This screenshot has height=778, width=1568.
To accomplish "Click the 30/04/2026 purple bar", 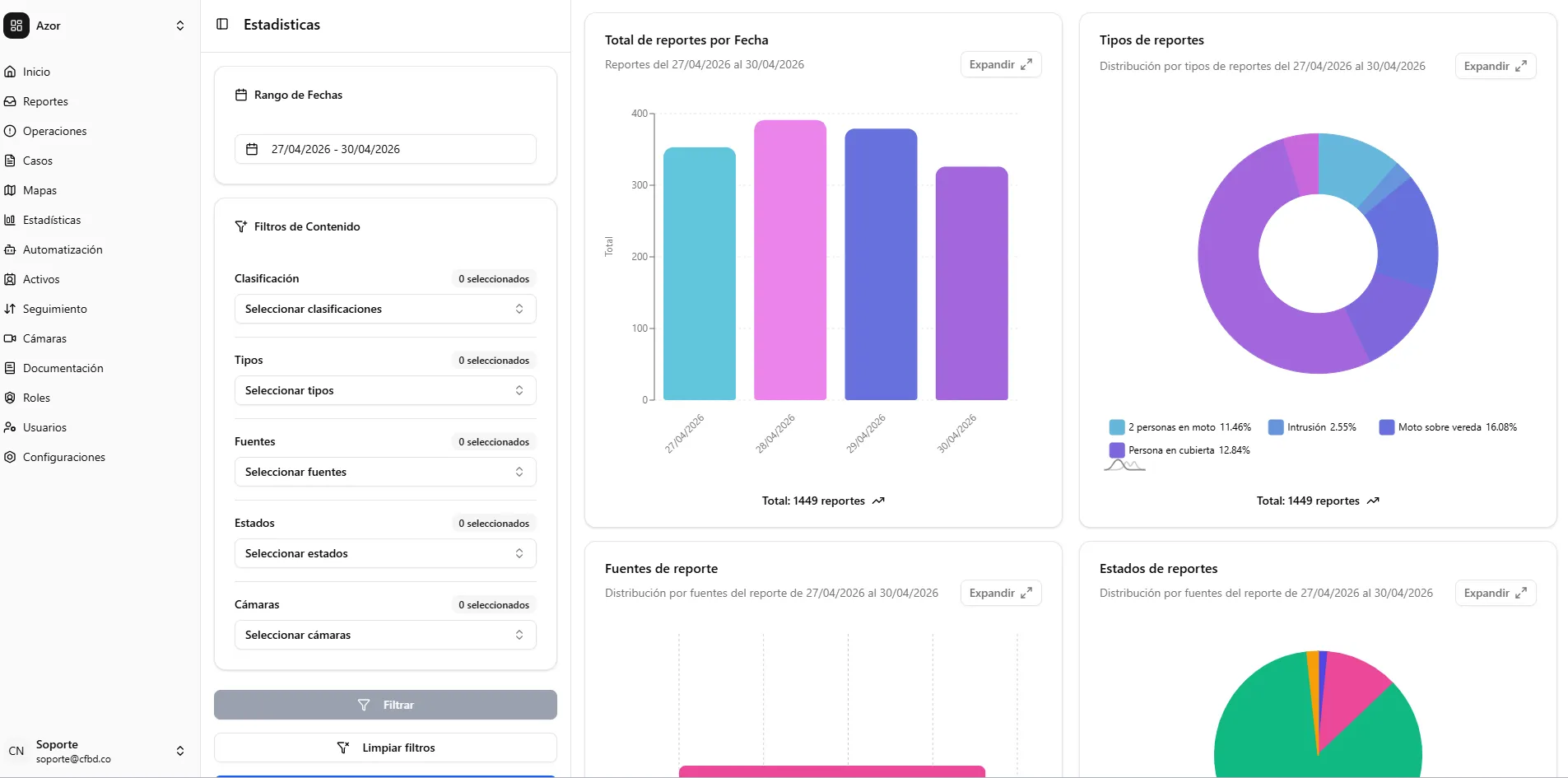I will click(x=972, y=284).
